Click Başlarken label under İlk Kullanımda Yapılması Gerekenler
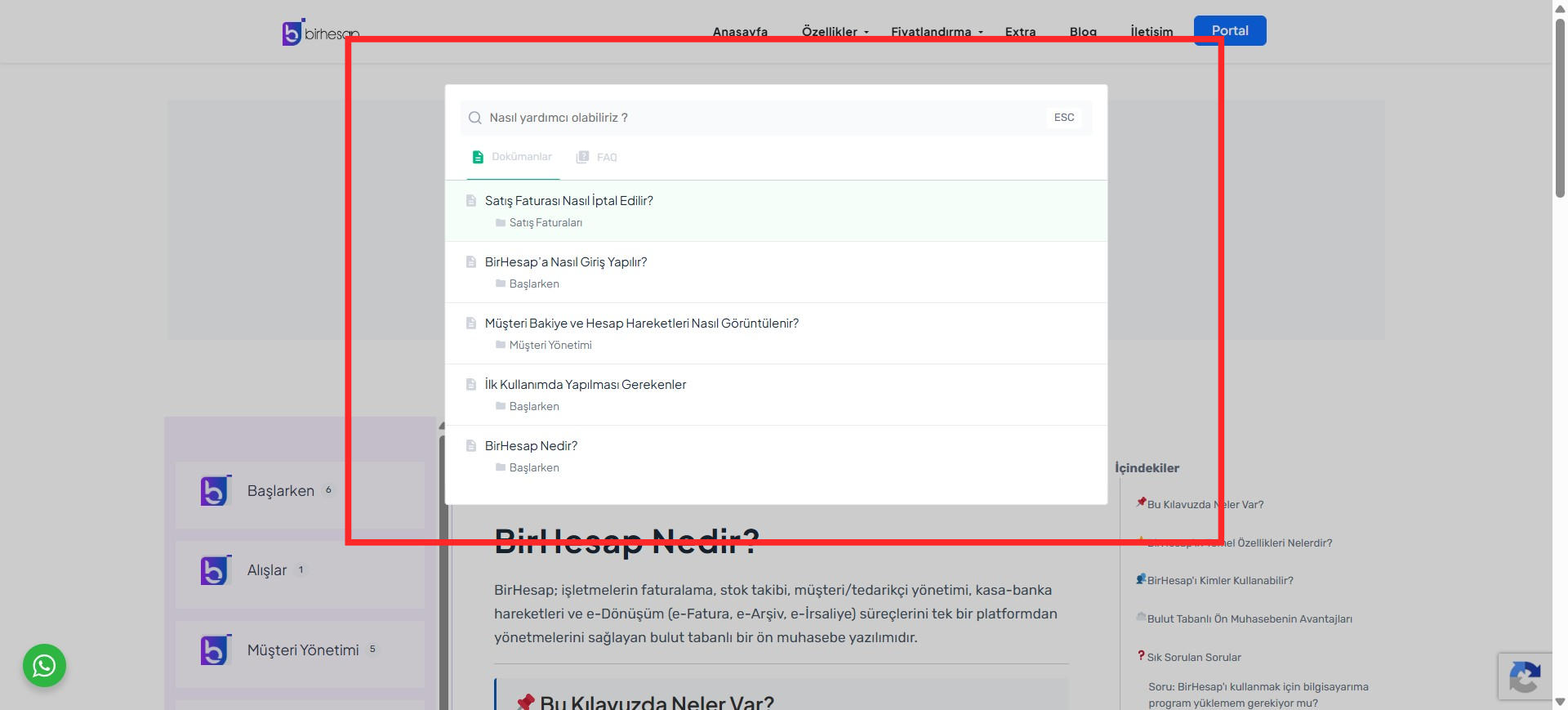 (x=534, y=406)
